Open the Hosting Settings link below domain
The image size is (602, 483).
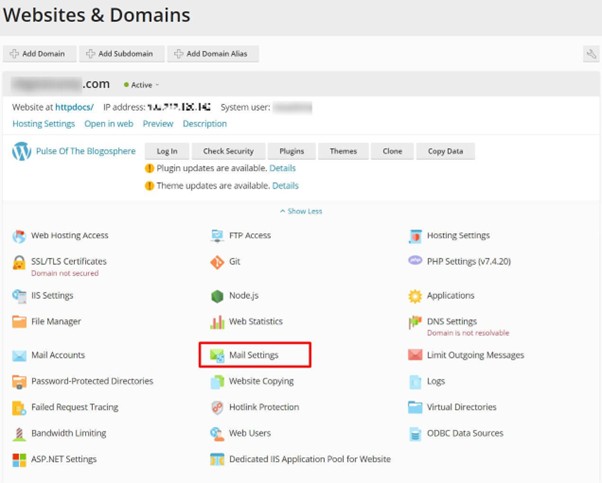[43, 124]
